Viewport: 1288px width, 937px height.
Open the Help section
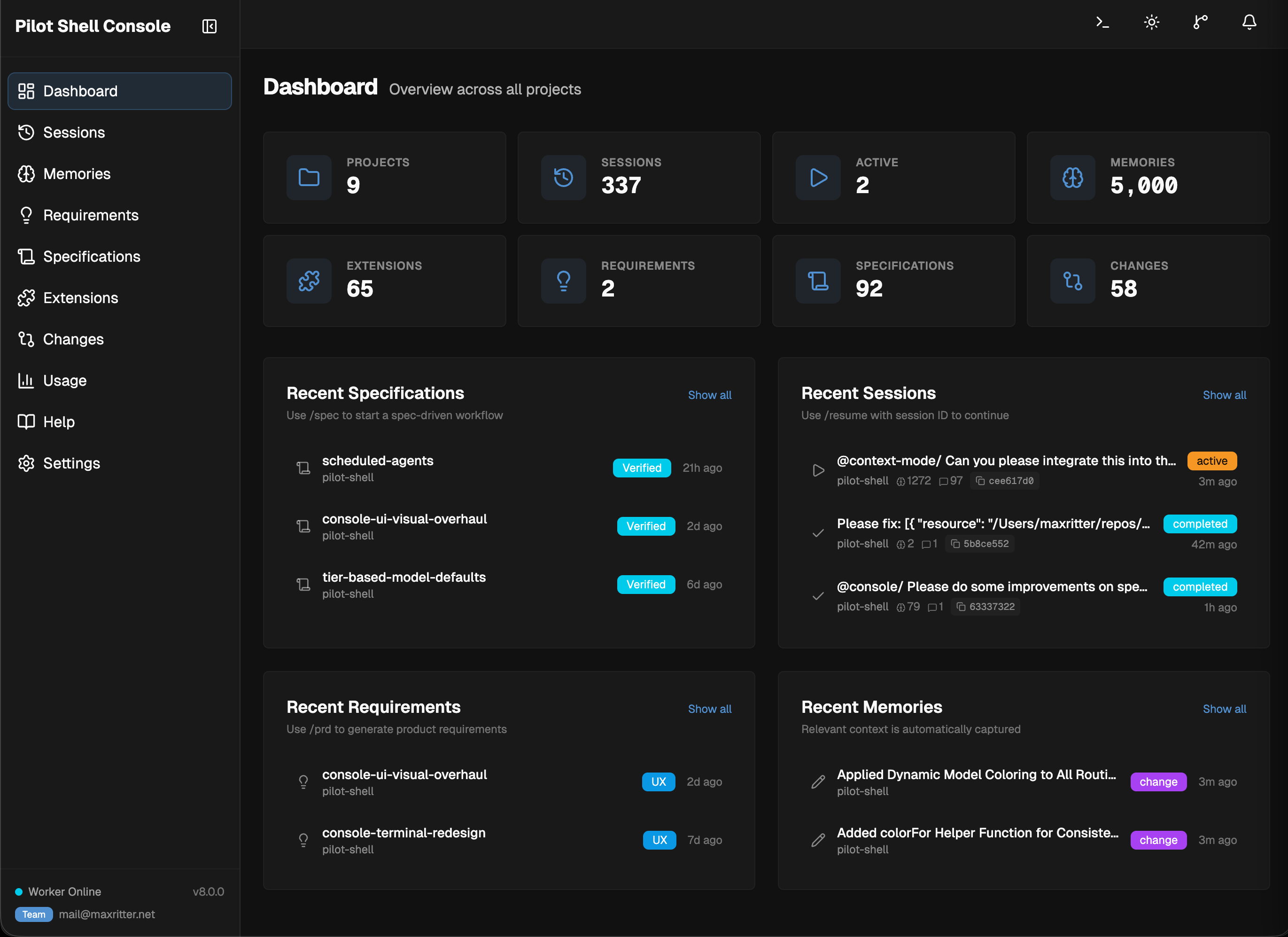click(59, 422)
